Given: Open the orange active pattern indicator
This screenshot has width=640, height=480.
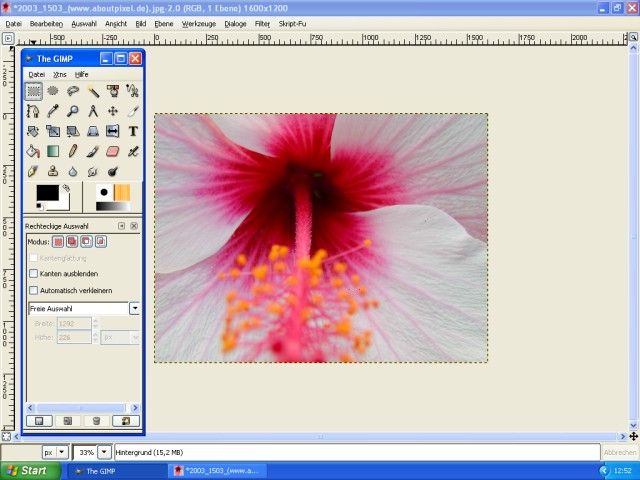Looking at the screenshot, I should (x=122, y=192).
